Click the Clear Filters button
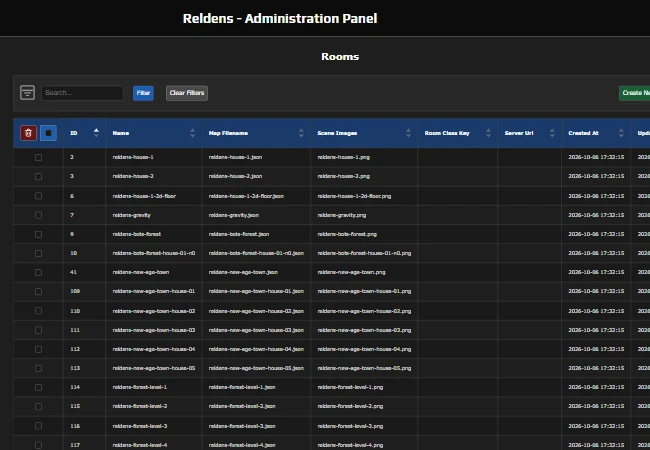This screenshot has height=450, width=650. coord(187,93)
